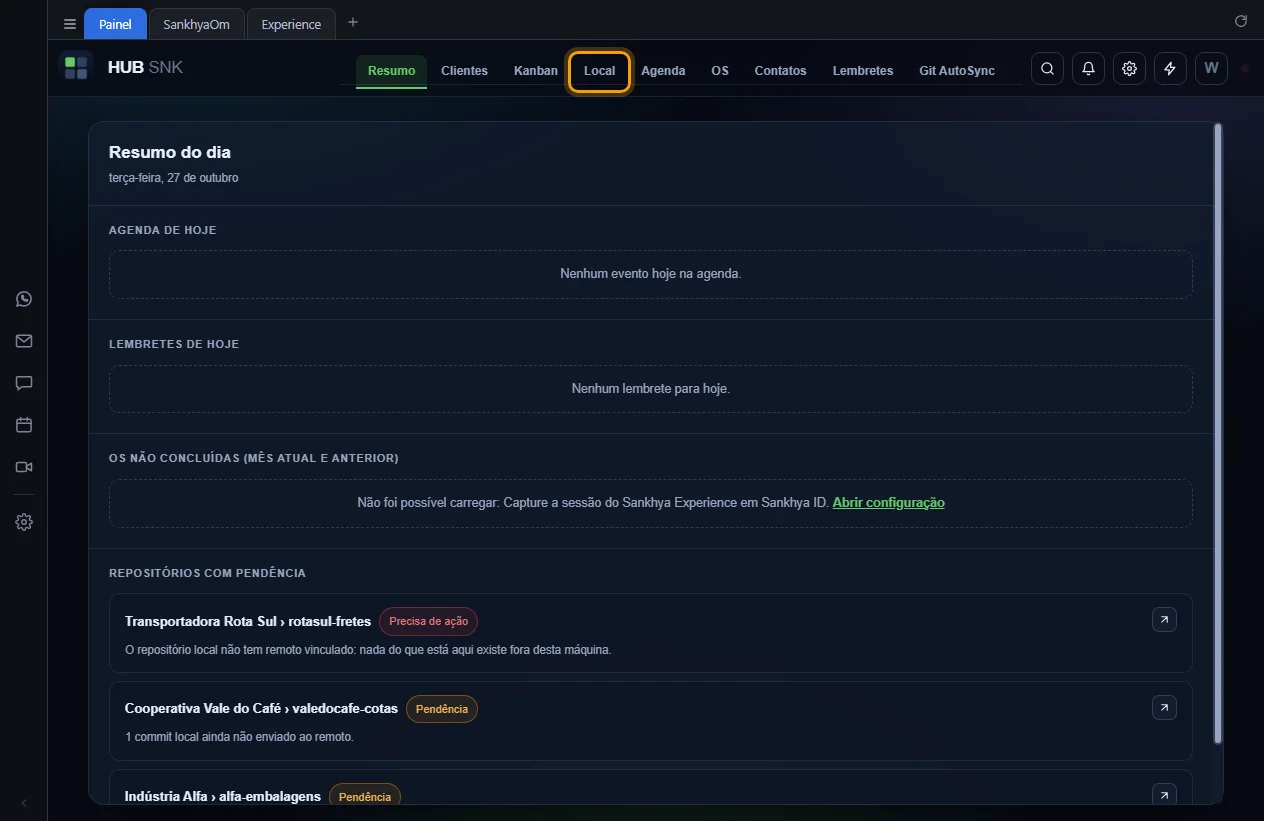Click the HUB SNK logo icon
Image resolution: width=1264 pixels, height=821 pixels.
(76, 68)
